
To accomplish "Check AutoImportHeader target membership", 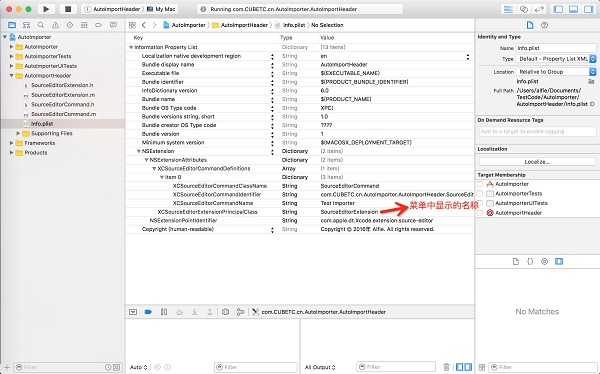I will (x=480, y=213).
